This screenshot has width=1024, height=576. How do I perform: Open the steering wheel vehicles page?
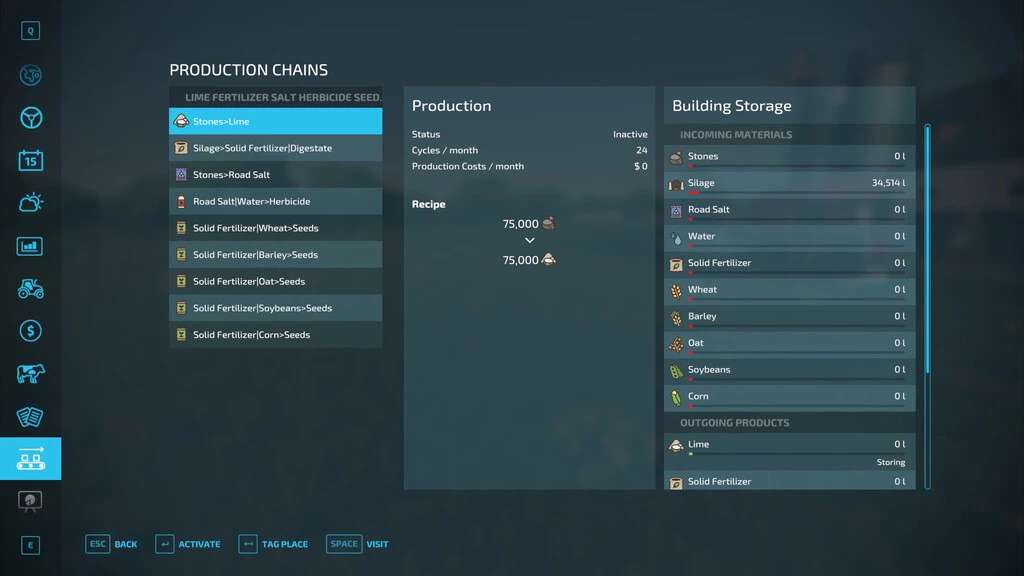click(x=30, y=118)
